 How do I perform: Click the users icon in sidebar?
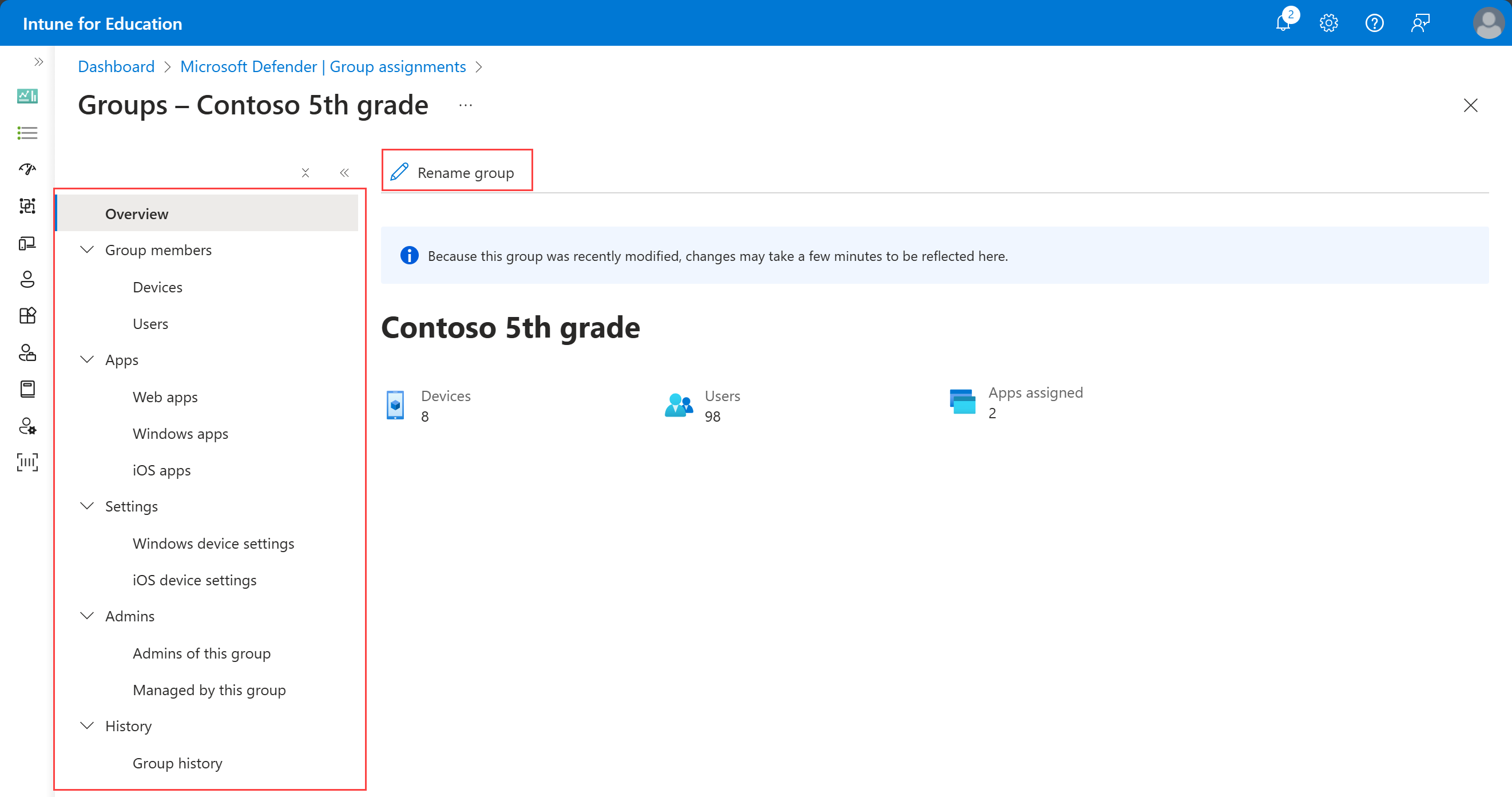point(28,278)
